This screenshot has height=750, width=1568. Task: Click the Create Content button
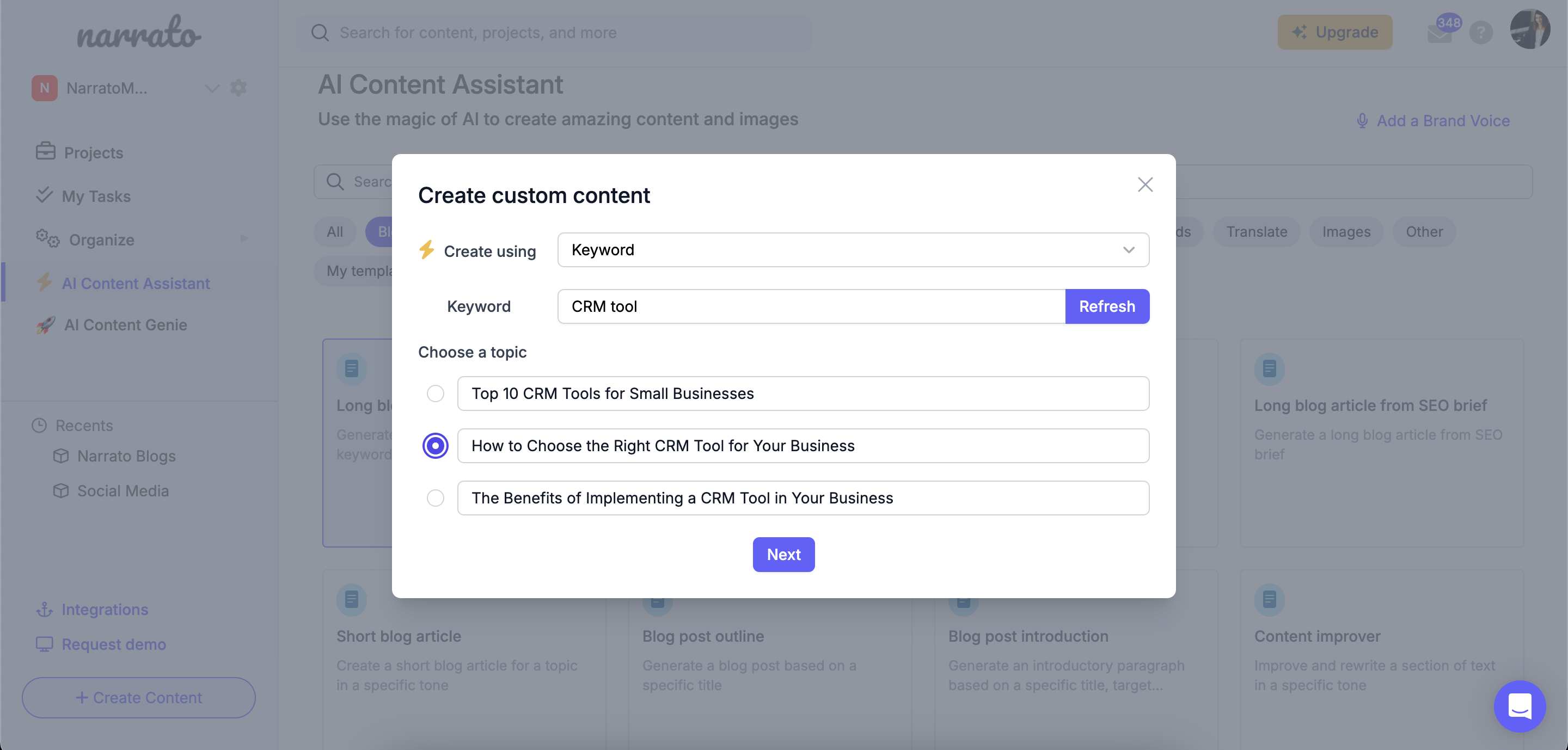pyautogui.click(x=138, y=697)
